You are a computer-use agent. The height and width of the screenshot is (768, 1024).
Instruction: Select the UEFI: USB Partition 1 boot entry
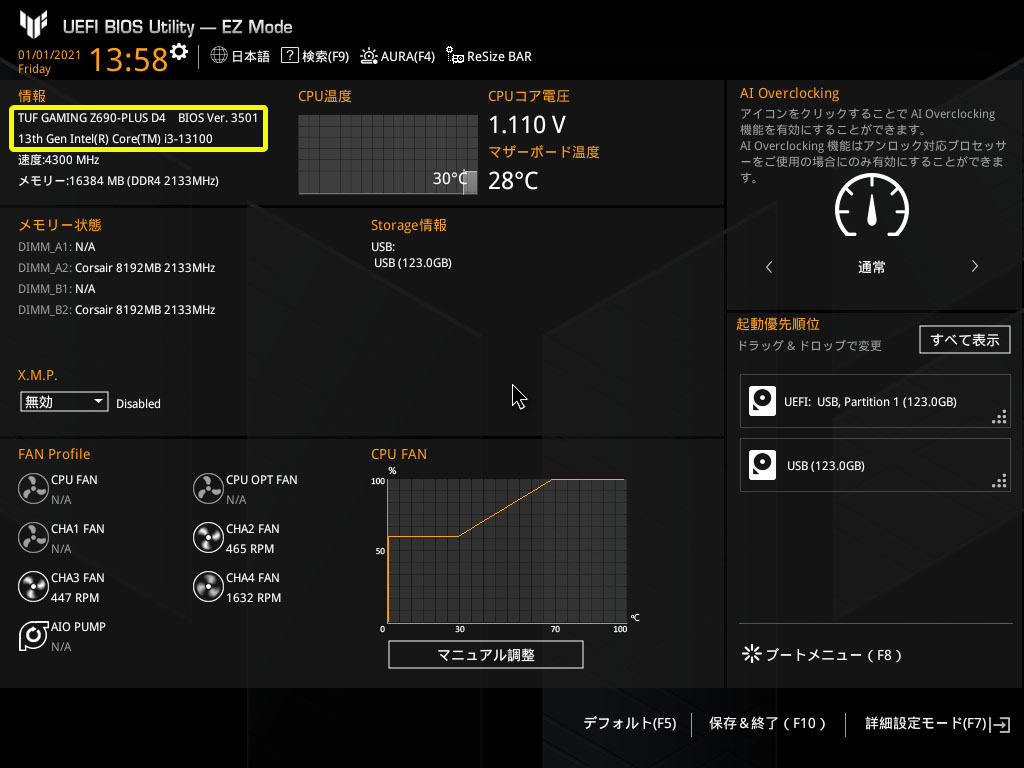875,401
